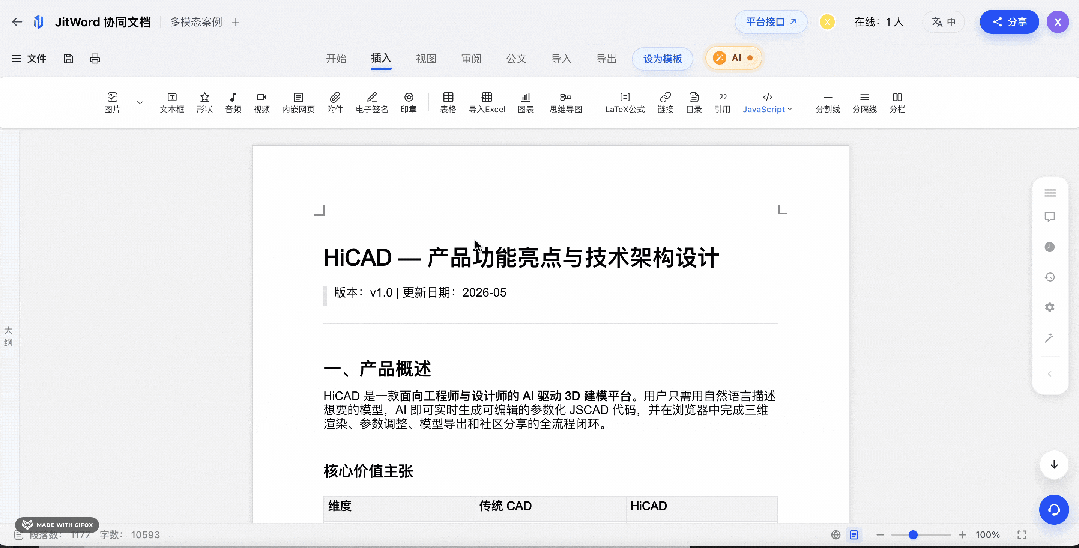Expand the image insert dropdown chevron
1079x548 pixels.
(140, 103)
